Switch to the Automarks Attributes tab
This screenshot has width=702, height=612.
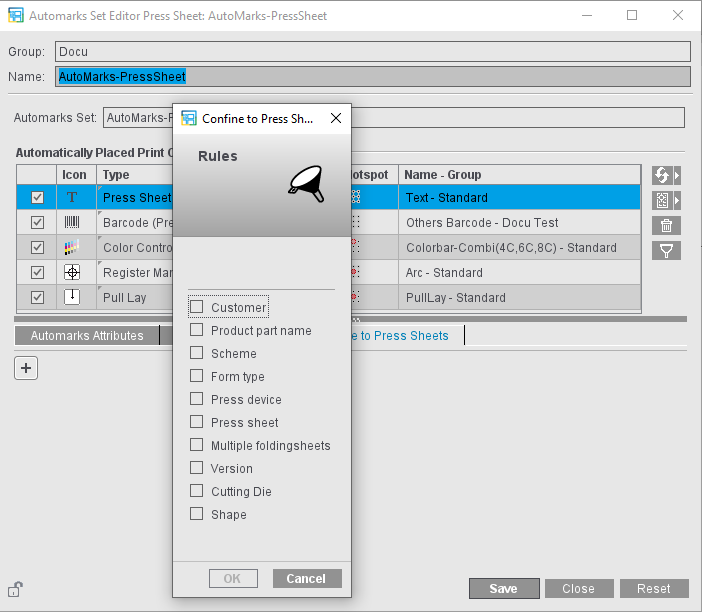(x=87, y=336)
